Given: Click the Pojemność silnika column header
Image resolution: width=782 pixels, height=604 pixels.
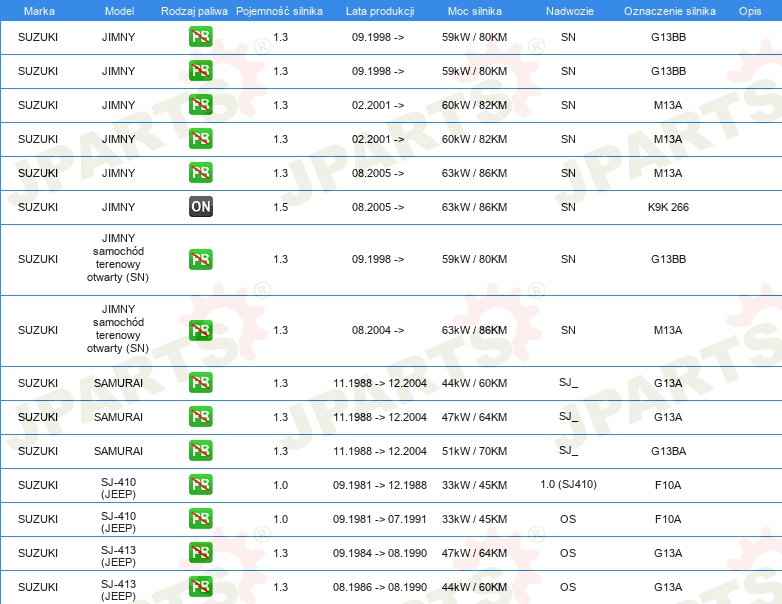Looking at the screenshot, I should [279, 11].
